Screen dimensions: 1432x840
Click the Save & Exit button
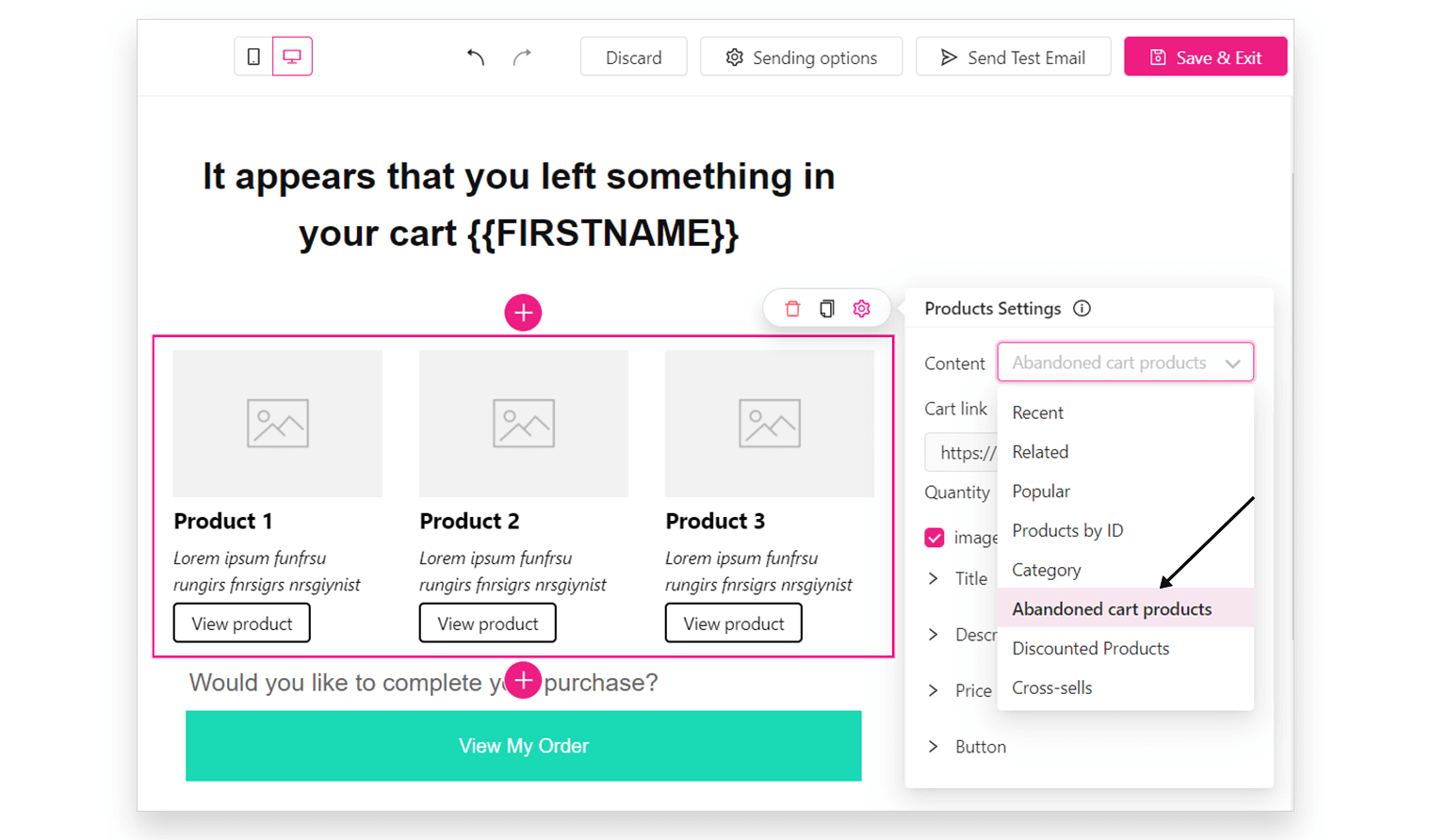(x=1205, y=57)
